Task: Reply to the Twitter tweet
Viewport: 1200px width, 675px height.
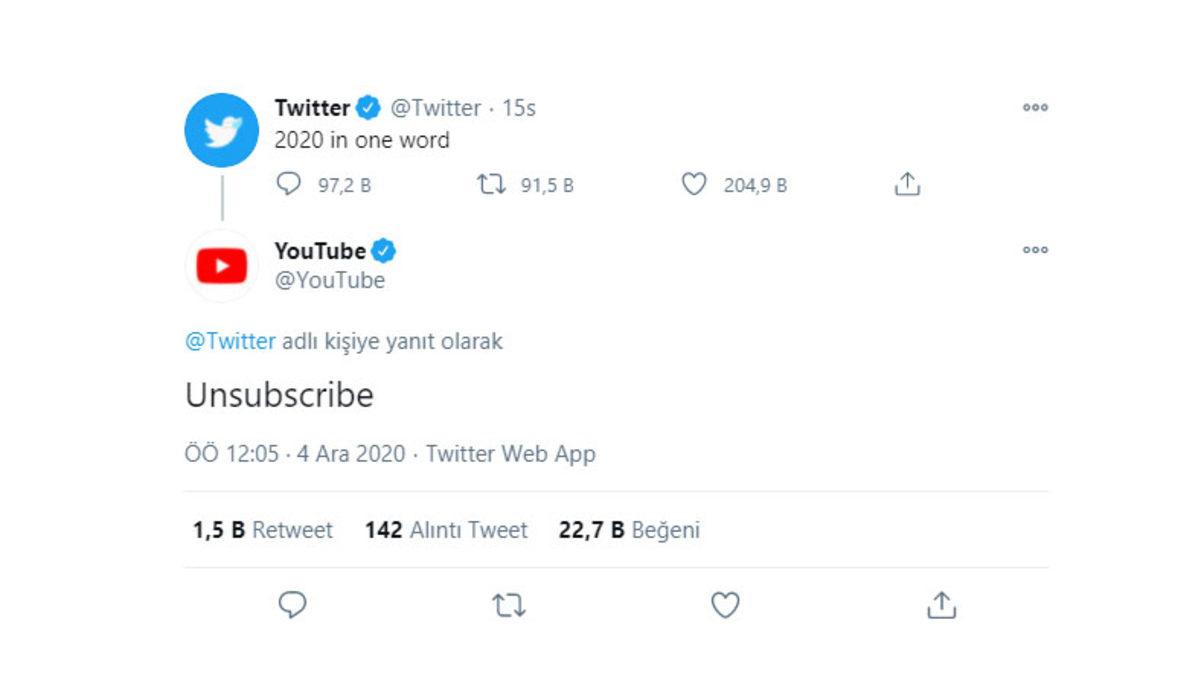Action: tap(291, 184)
